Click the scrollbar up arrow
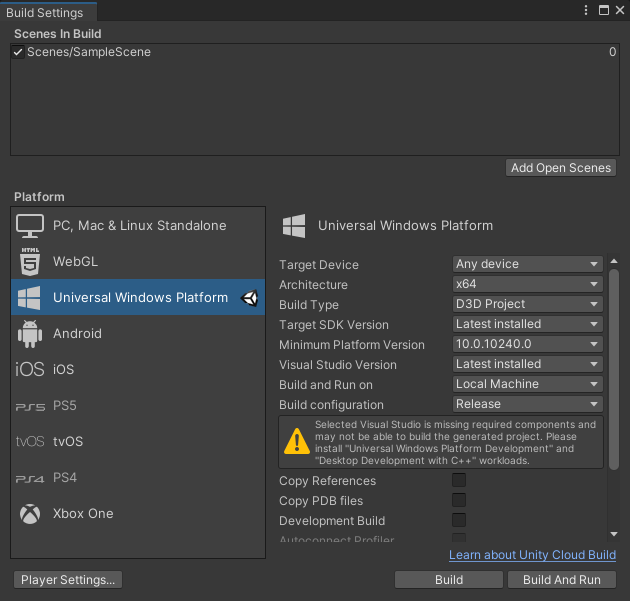This screenshot has width=630, height=601. pos(614,262)
